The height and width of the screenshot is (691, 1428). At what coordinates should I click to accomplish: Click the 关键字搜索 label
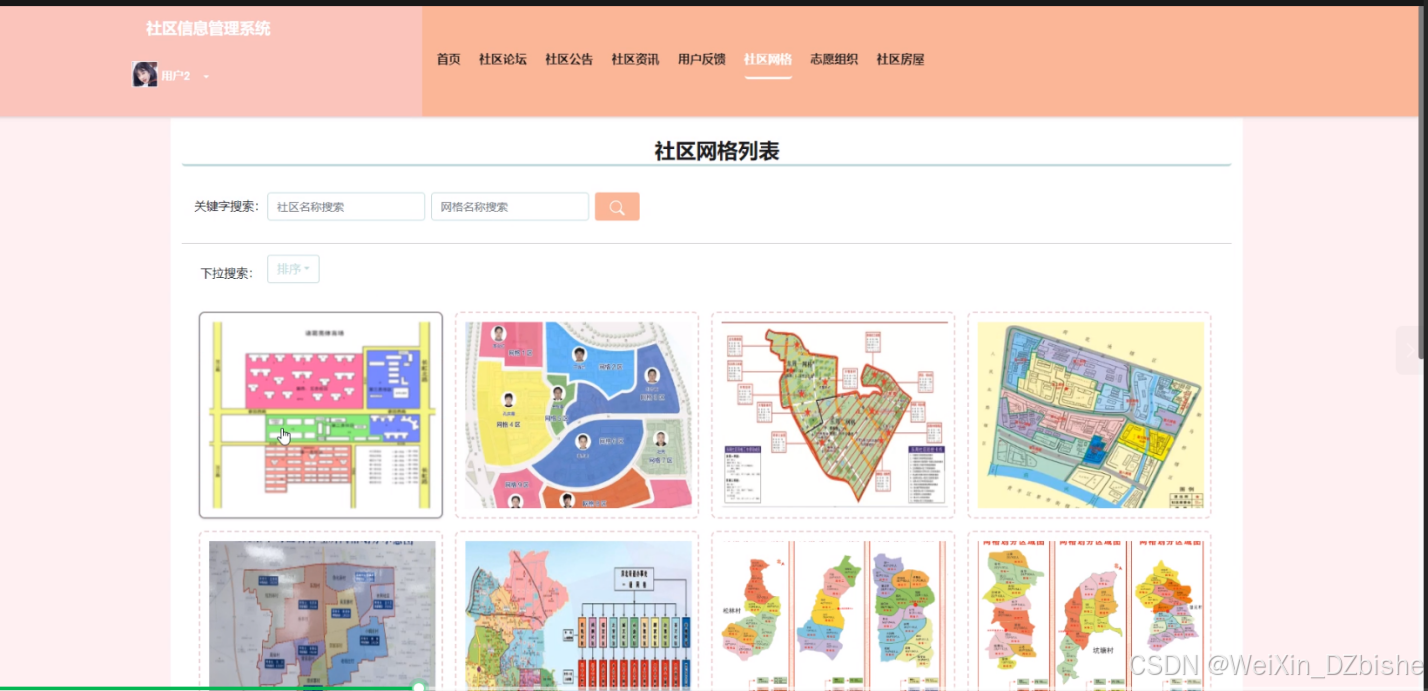(227, 207)
